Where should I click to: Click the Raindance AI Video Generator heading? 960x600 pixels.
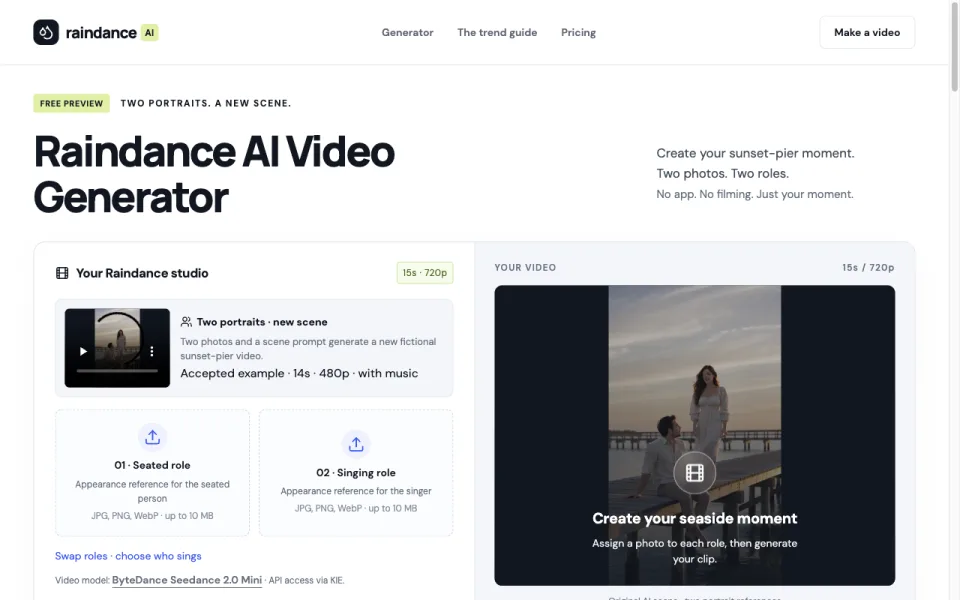tap(214, 174)
